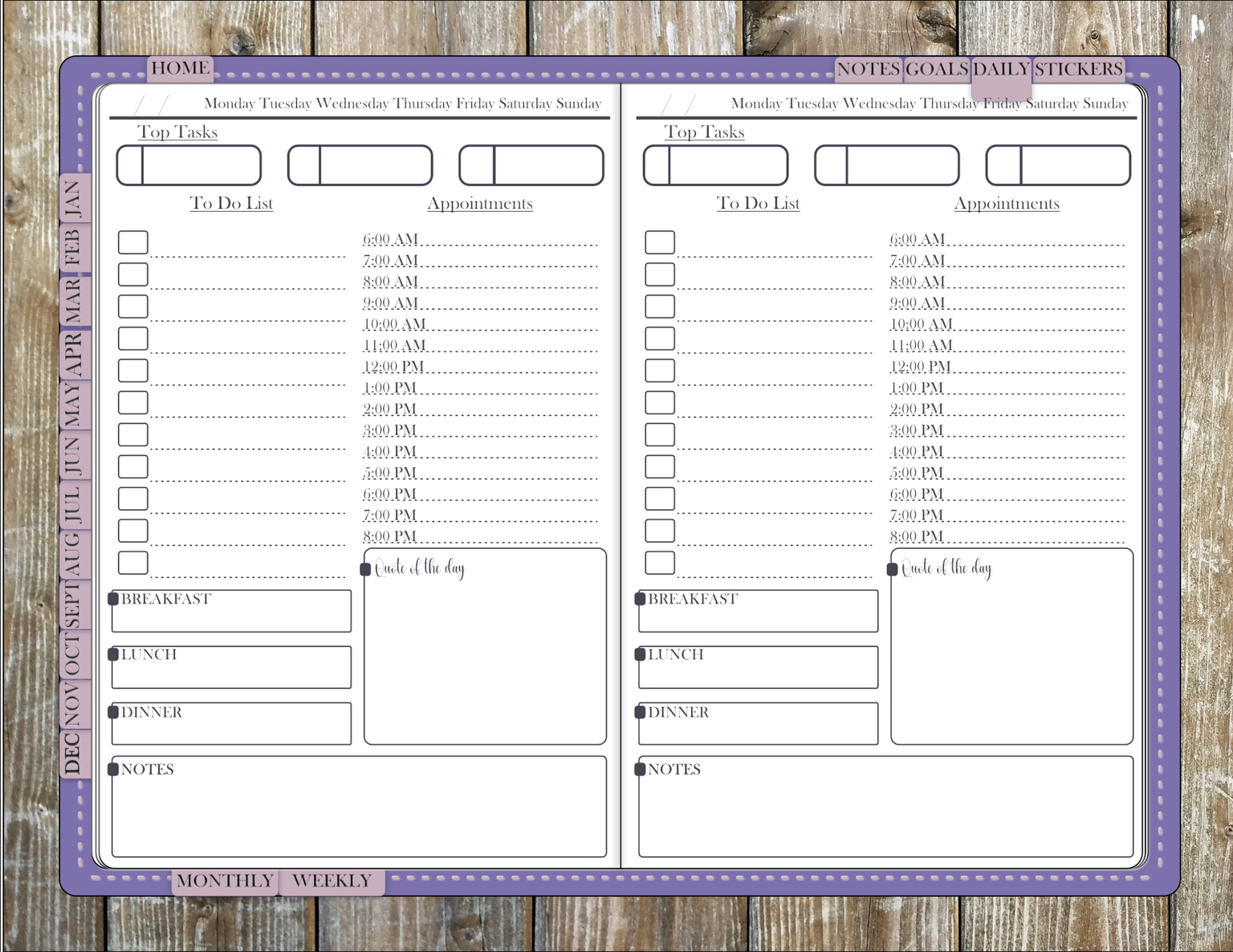Select the 9:00 AM appointment line, left page
The height and width of the screenshot is (952, 1233).
(x=480, y=303)
